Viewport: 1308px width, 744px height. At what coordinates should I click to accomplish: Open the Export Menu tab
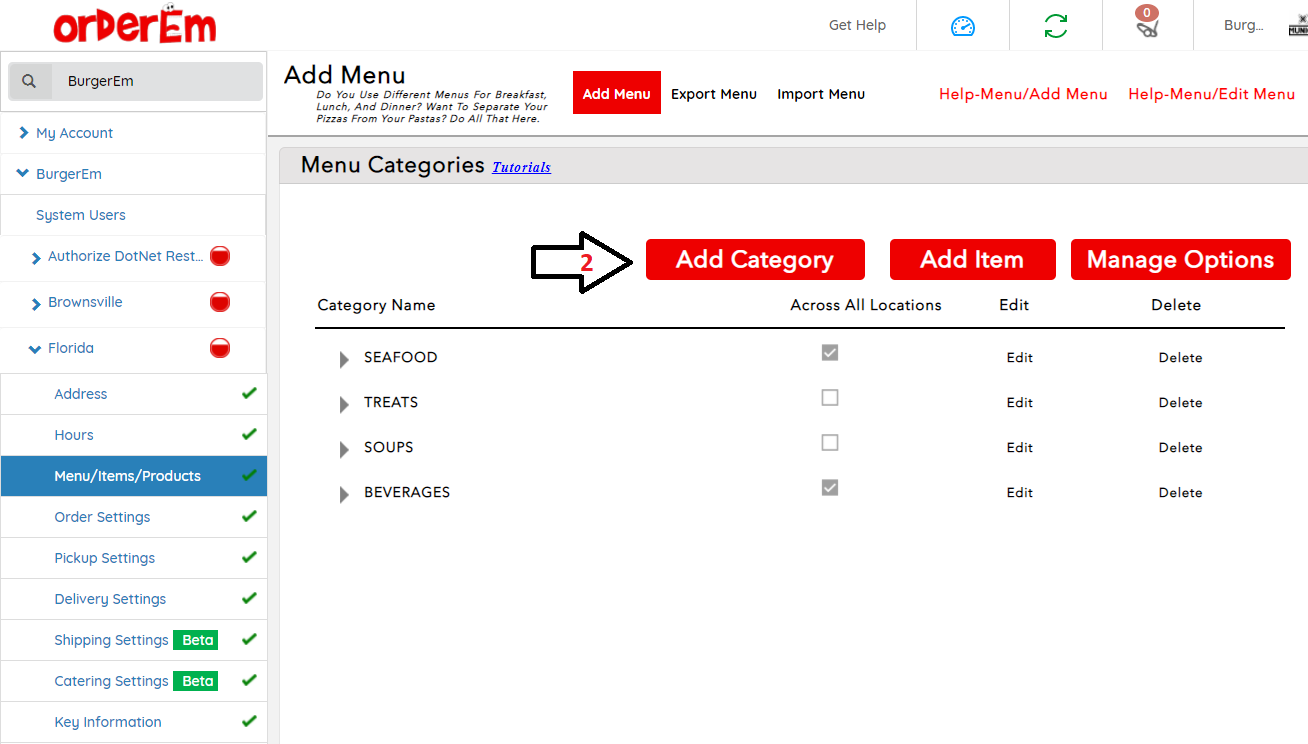pos(713,94)
